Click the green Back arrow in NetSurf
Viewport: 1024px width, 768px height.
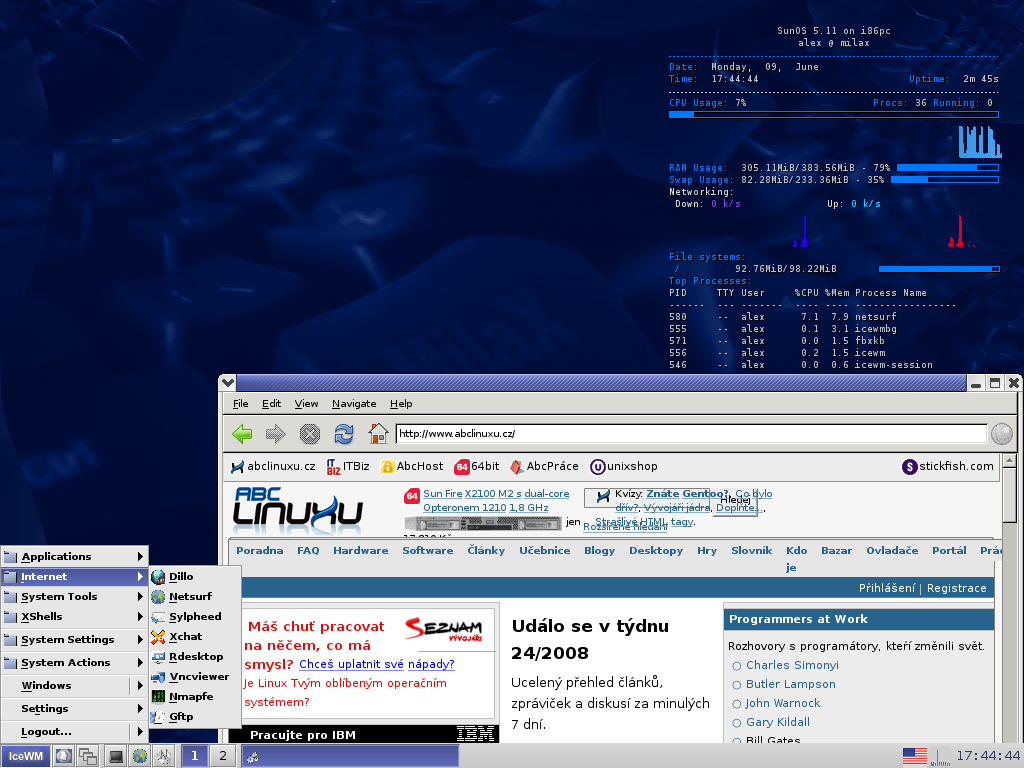[x=242, y=434]
